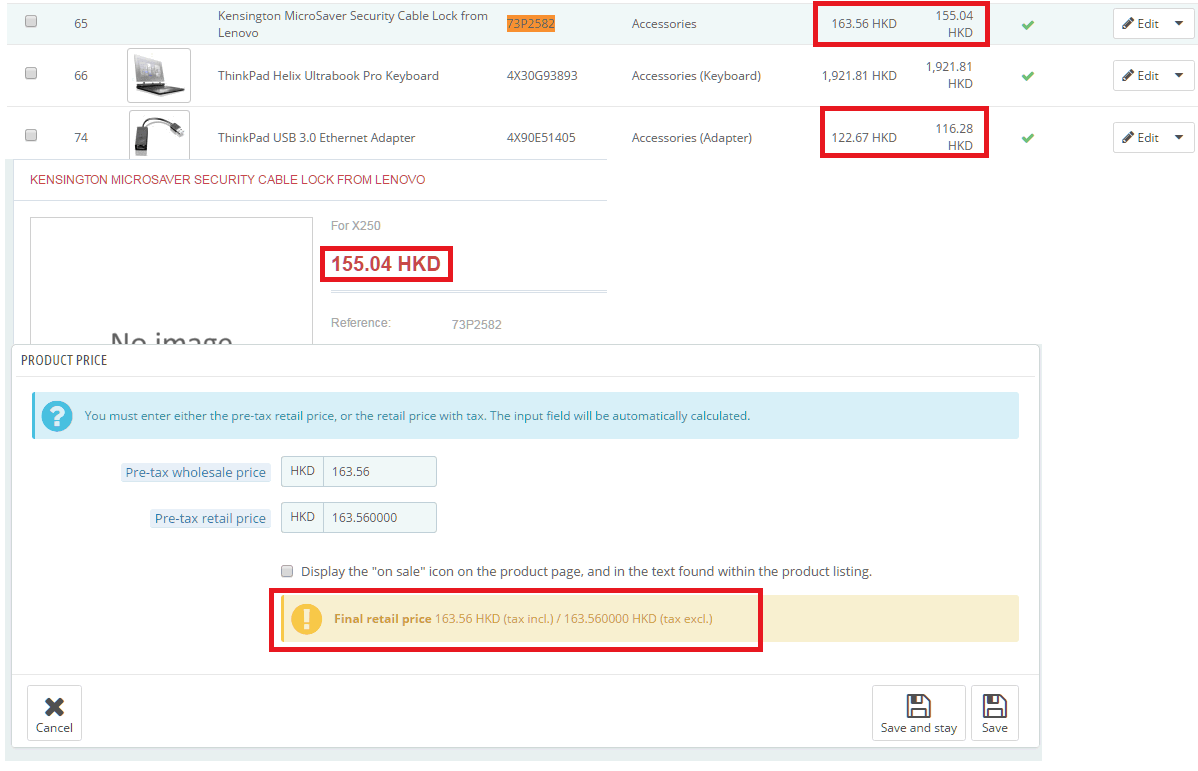Click the HKD prefix of wholesale price field
Viewport: 1198px width, 771px height.
[x=303, y=471]
